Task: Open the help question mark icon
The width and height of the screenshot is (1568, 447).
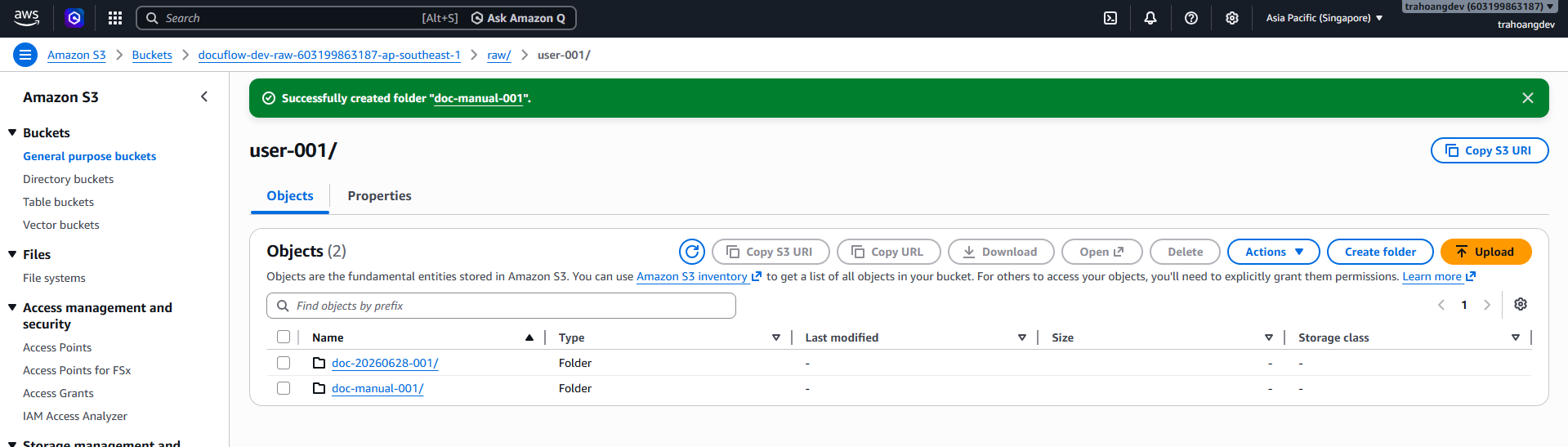Action: point(1191,18)
